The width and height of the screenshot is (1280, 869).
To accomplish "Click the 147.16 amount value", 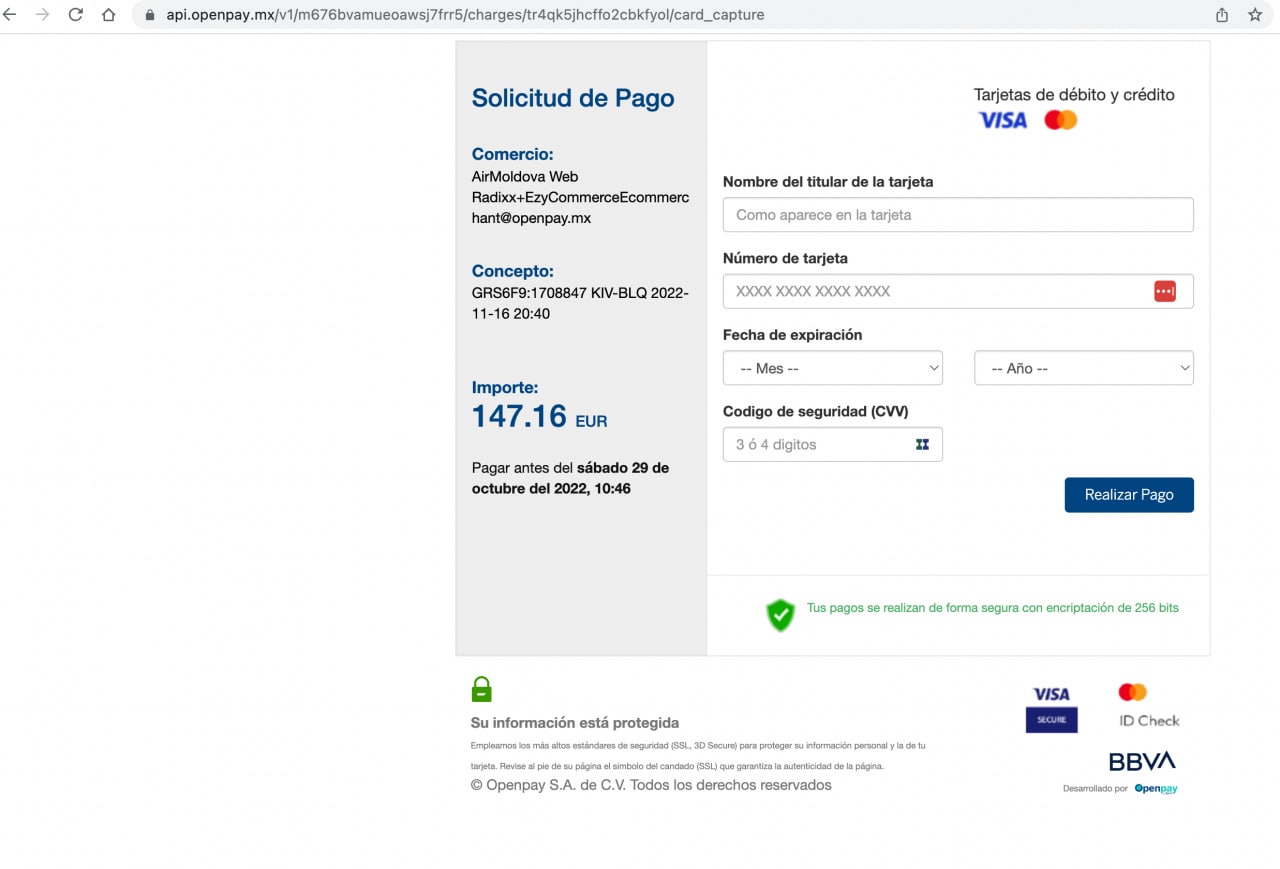I will (x=519, y=416).
